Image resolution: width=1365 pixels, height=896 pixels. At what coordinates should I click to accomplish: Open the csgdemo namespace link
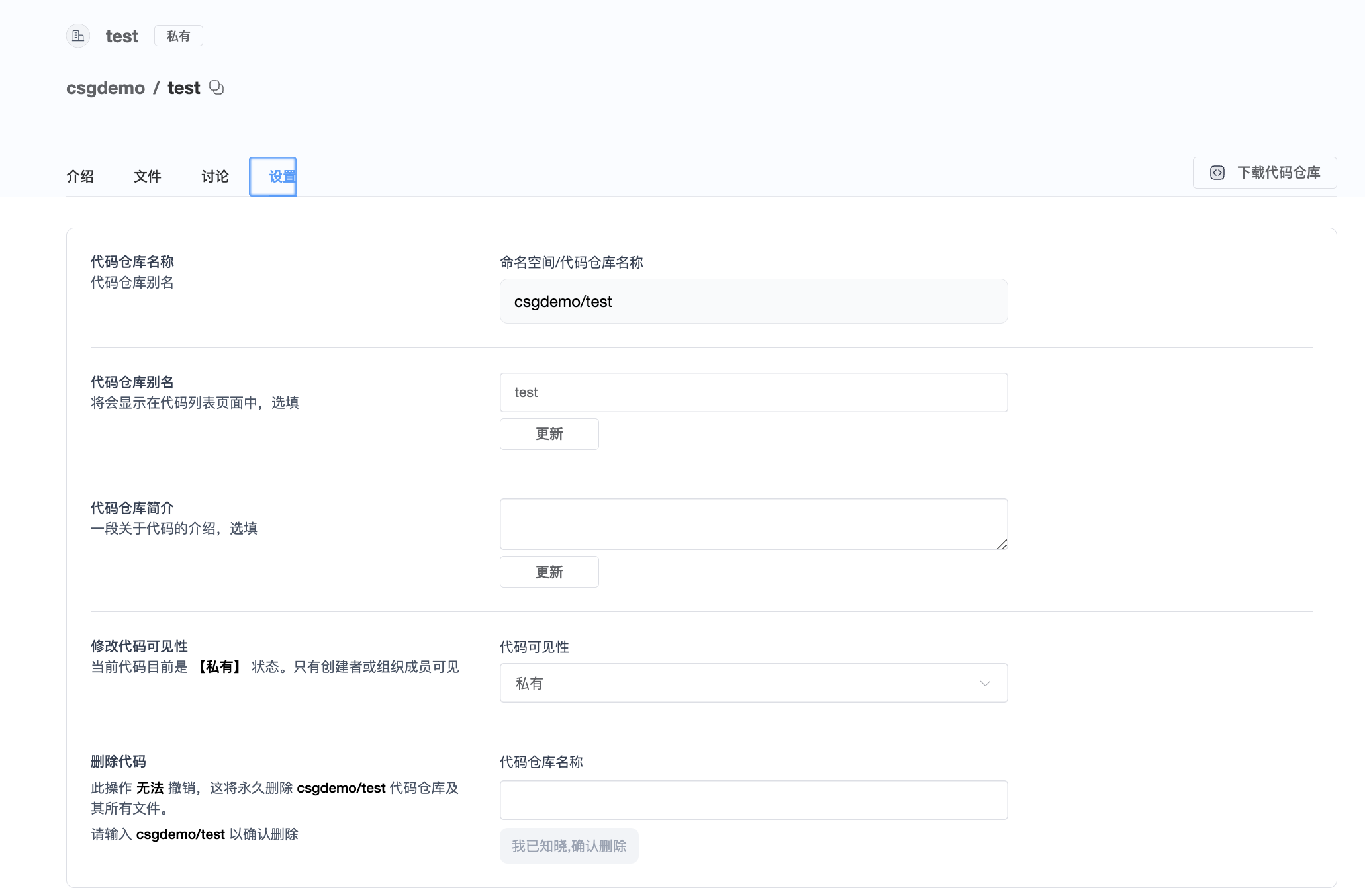click(105, 88)
